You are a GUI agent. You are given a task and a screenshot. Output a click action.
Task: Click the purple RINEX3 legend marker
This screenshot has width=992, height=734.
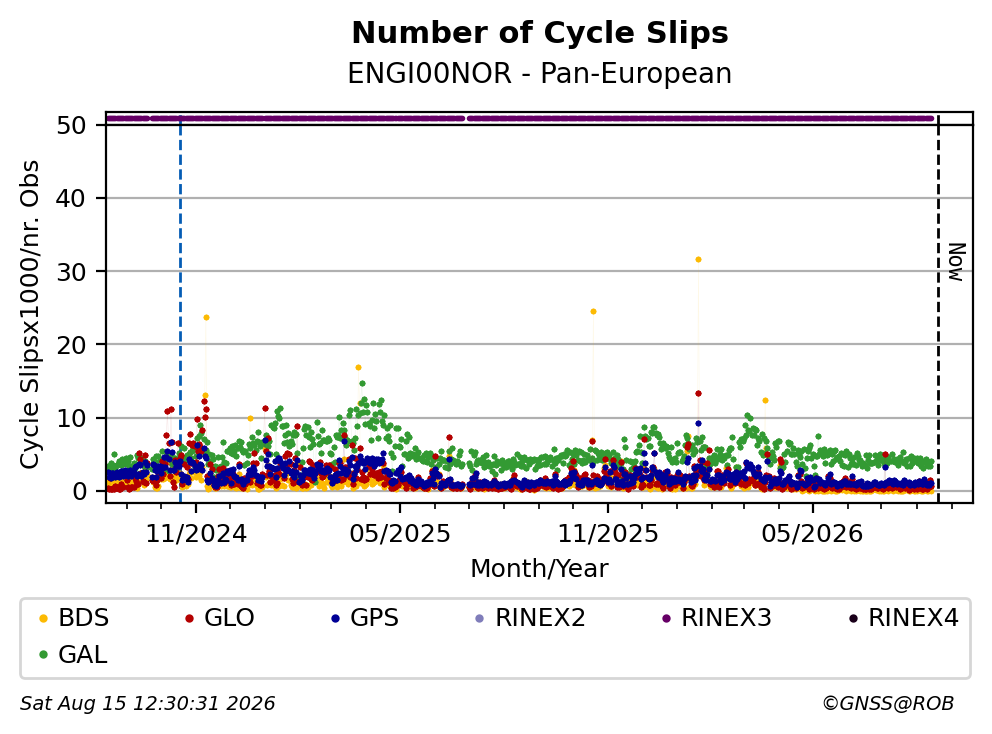click(x=666, y=618)
